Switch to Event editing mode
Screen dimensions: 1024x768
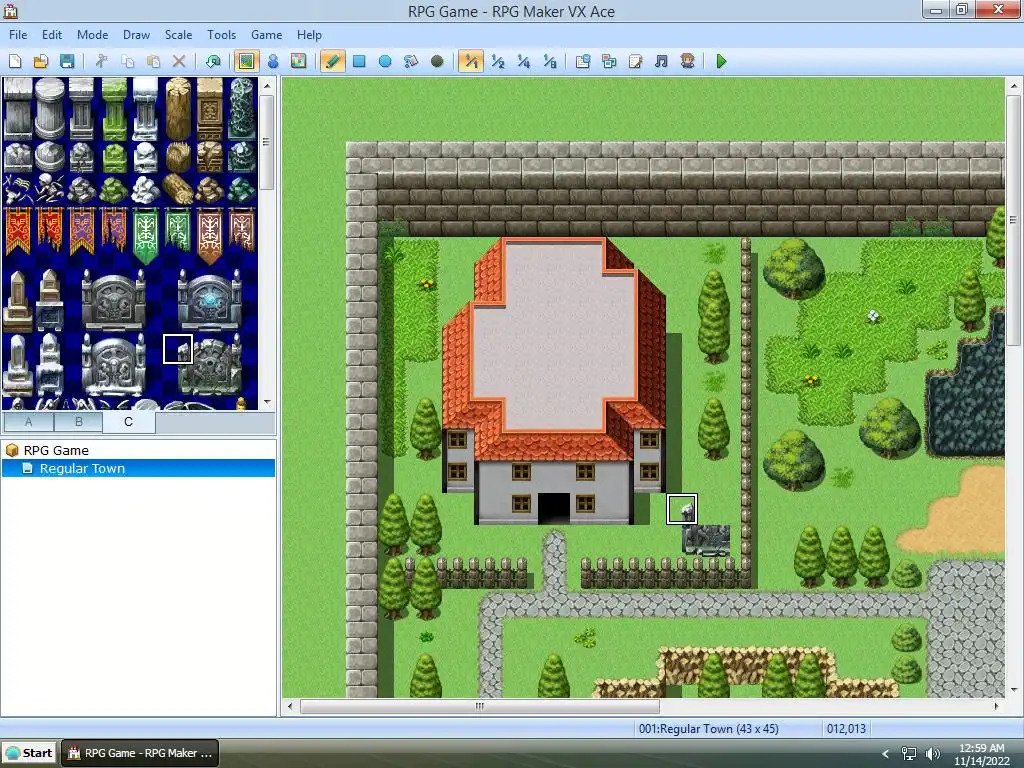click(273, 61)
